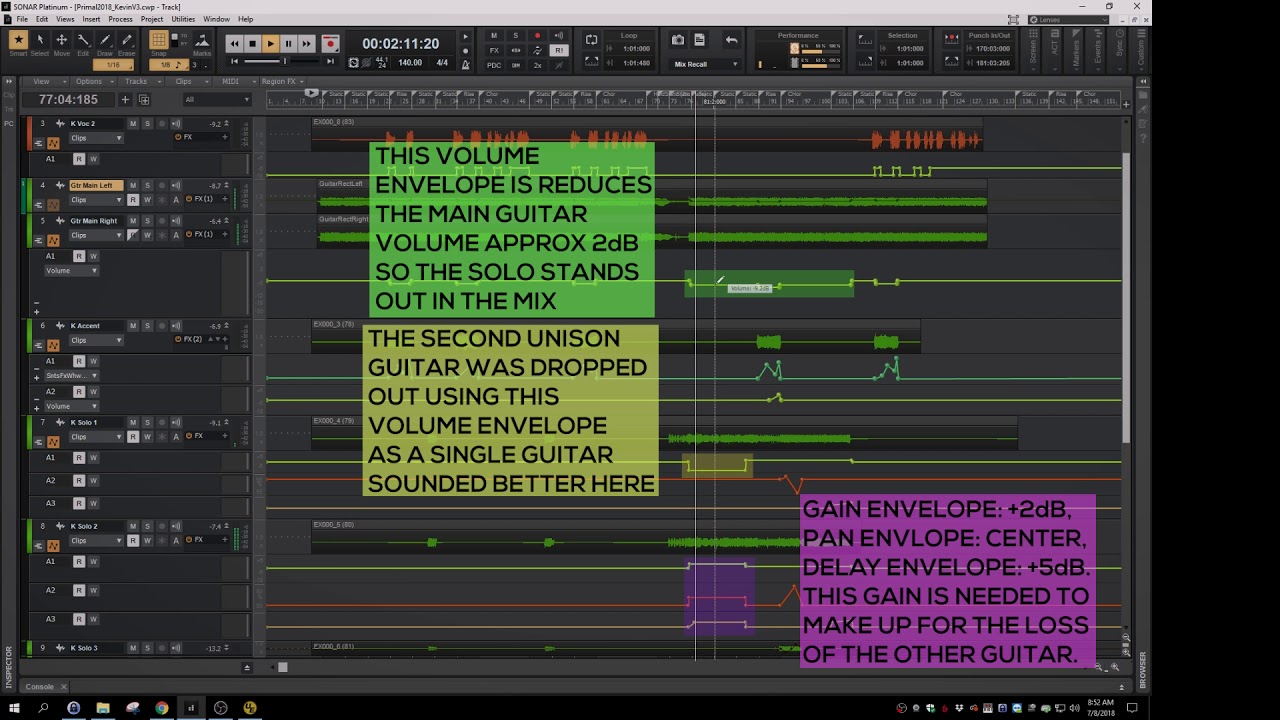Add FX to K Voc 2 bin

pos(225,137)
